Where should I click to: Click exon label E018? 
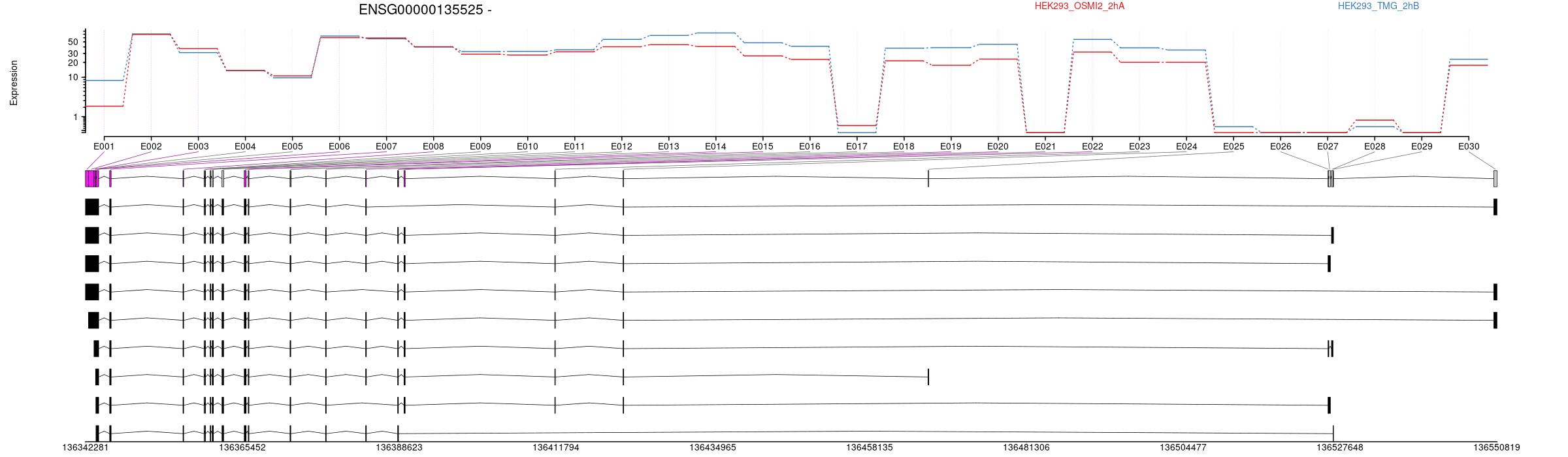[904, 147]
